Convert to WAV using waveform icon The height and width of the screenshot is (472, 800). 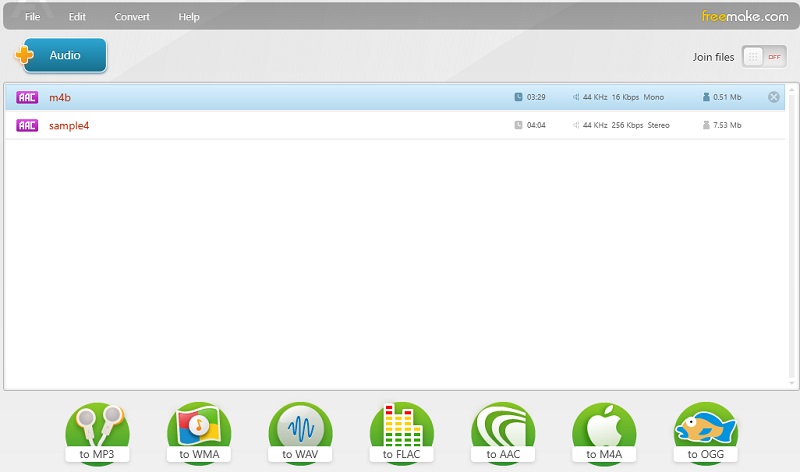(300, 434)
